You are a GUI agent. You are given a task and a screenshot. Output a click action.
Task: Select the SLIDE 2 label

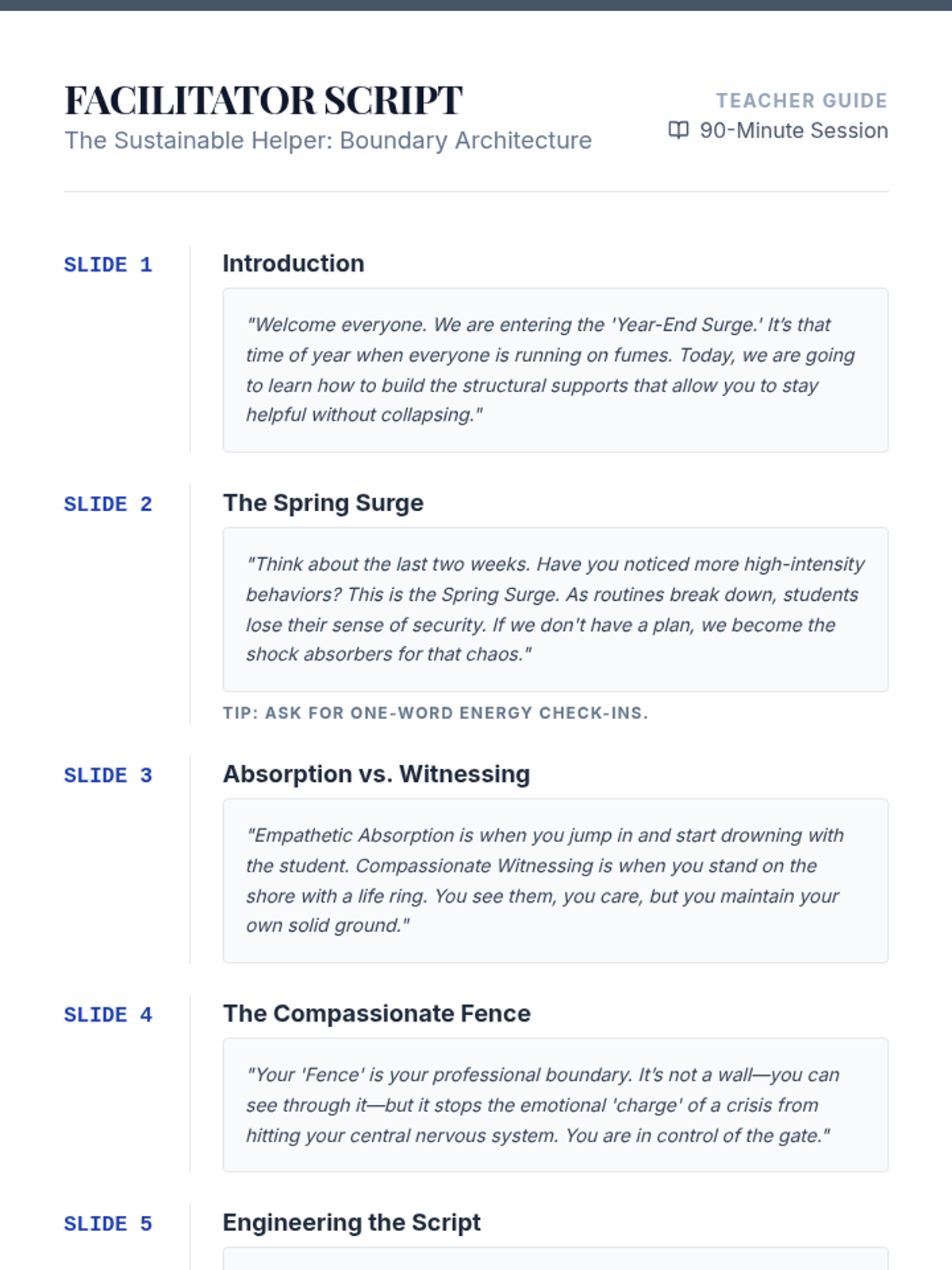108,505
